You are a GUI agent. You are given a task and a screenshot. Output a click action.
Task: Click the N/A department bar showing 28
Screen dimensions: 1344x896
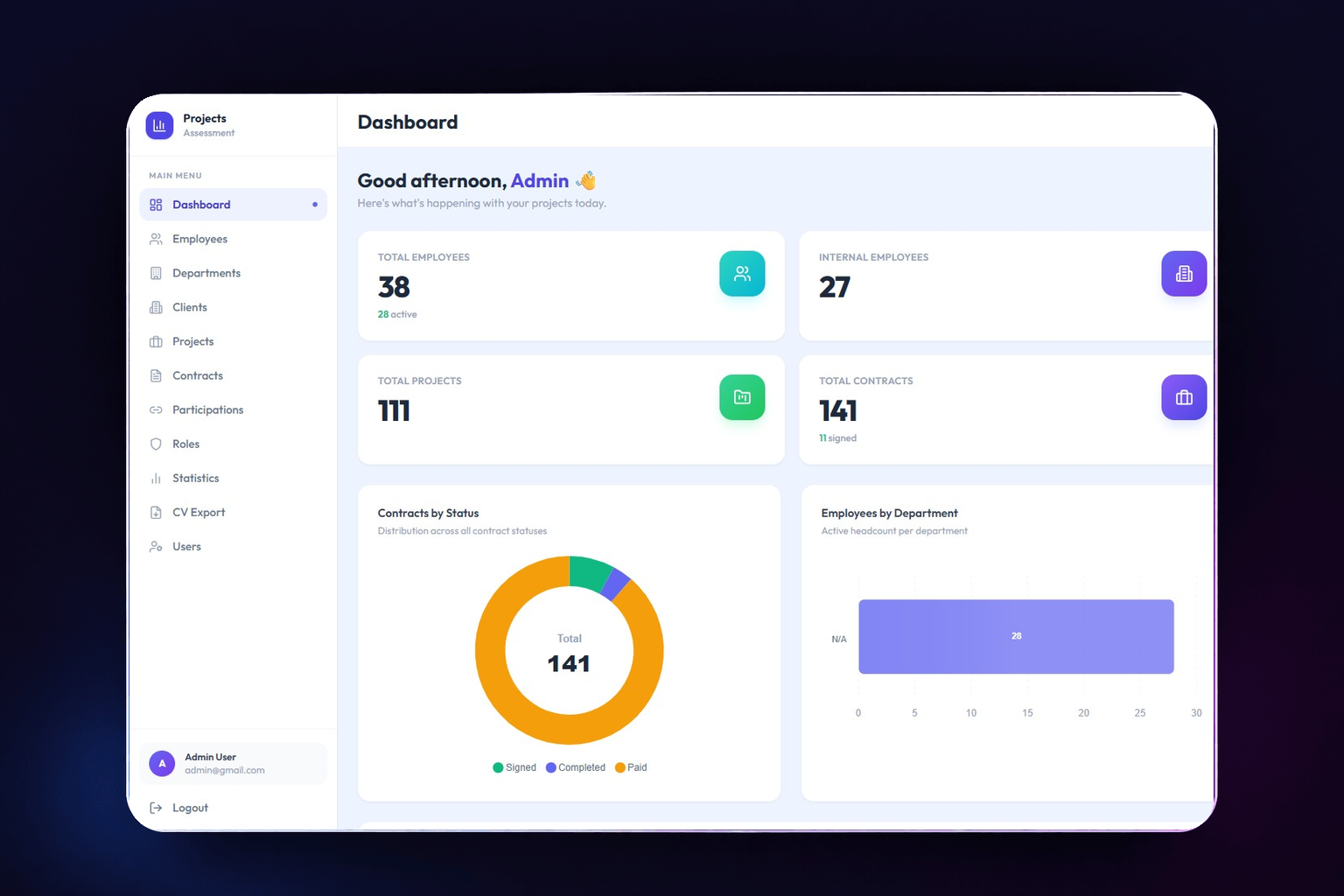click(1016, 636)
